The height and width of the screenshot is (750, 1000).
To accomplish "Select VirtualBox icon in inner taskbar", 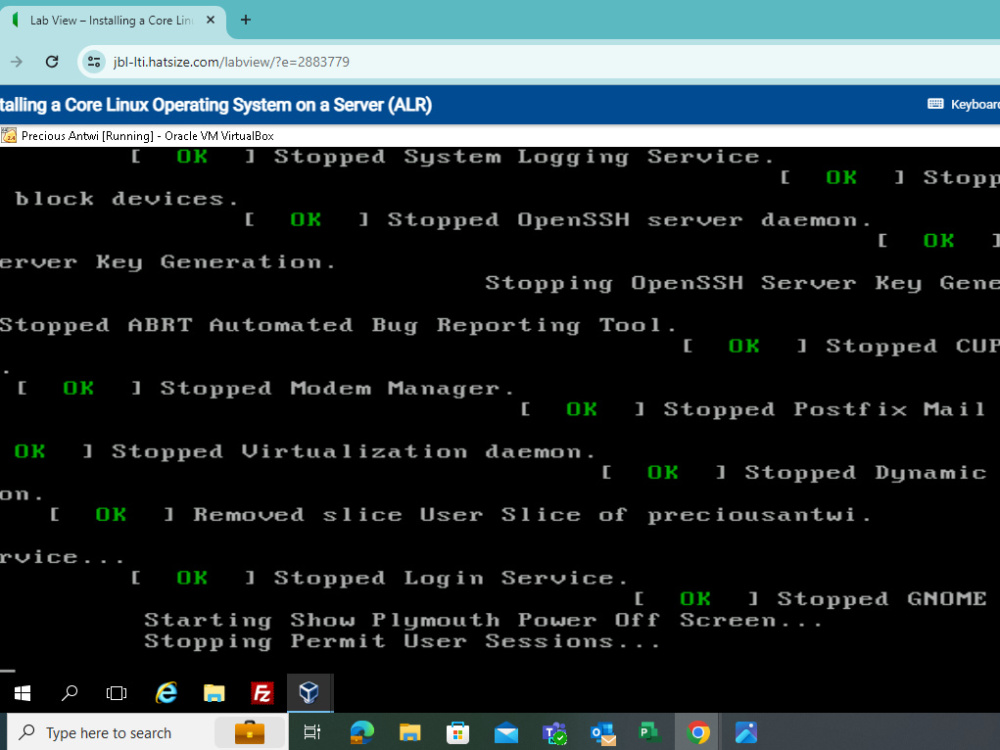I will tap(309, 693).
